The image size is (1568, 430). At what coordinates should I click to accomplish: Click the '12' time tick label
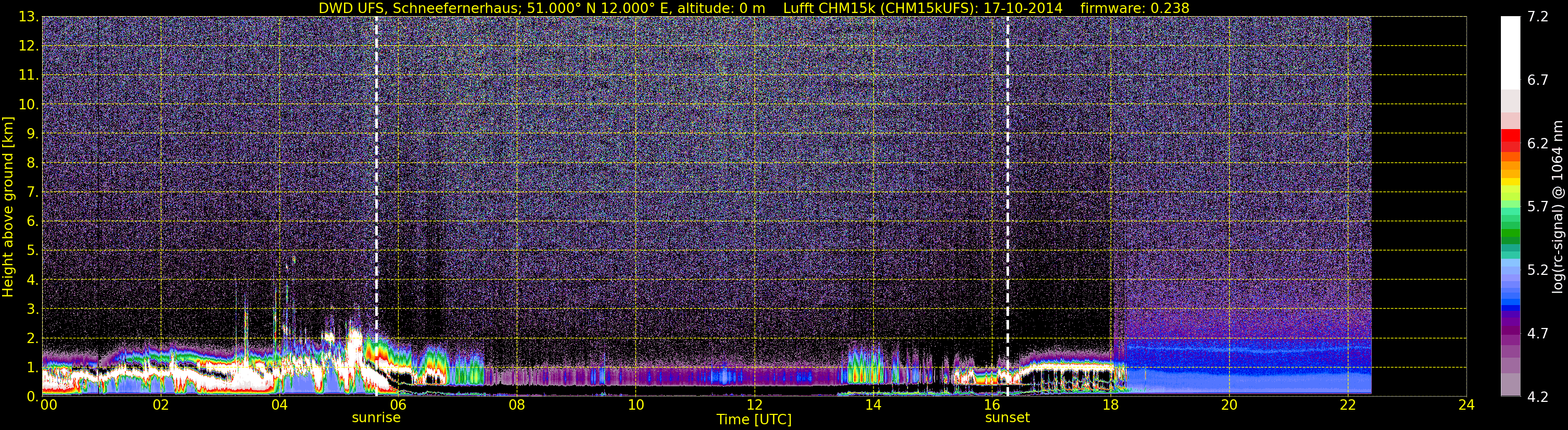coord(754,405)
